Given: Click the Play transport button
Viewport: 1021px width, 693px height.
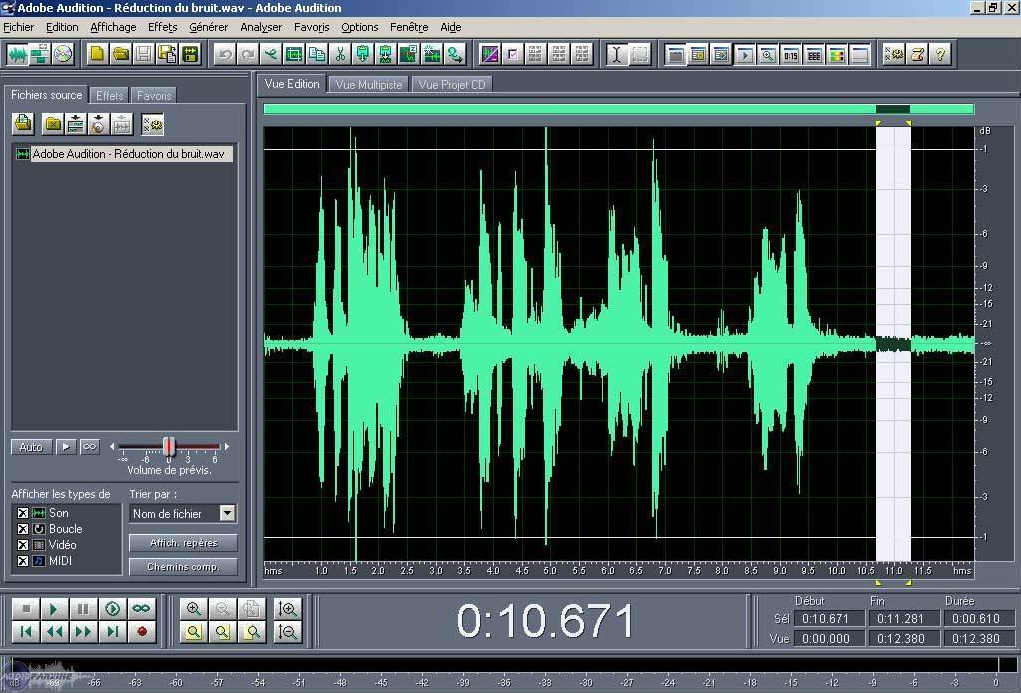Looking at the screenshot, I should pyautogui.click(x=55, y=609).
